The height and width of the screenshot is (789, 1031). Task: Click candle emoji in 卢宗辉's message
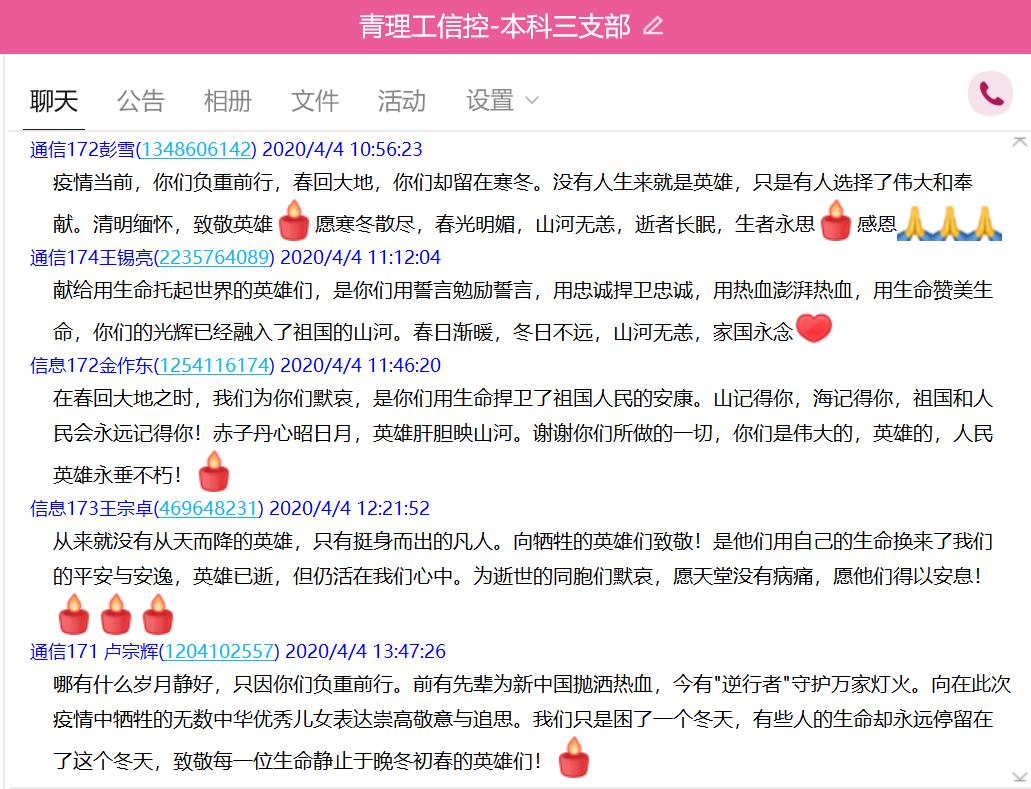pyautogui.click(x=573, y=758)
